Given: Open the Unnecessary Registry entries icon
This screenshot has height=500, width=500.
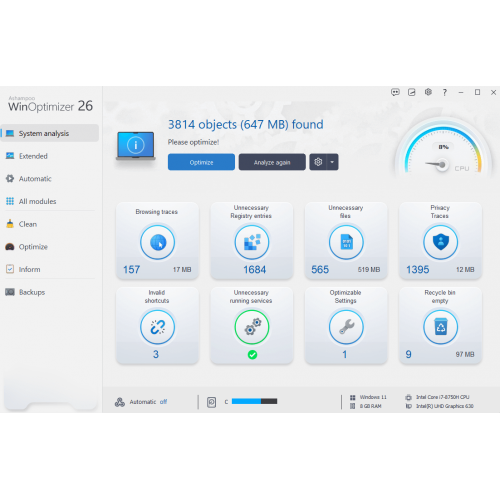Looking at the screenshot, I should point(252,242).
